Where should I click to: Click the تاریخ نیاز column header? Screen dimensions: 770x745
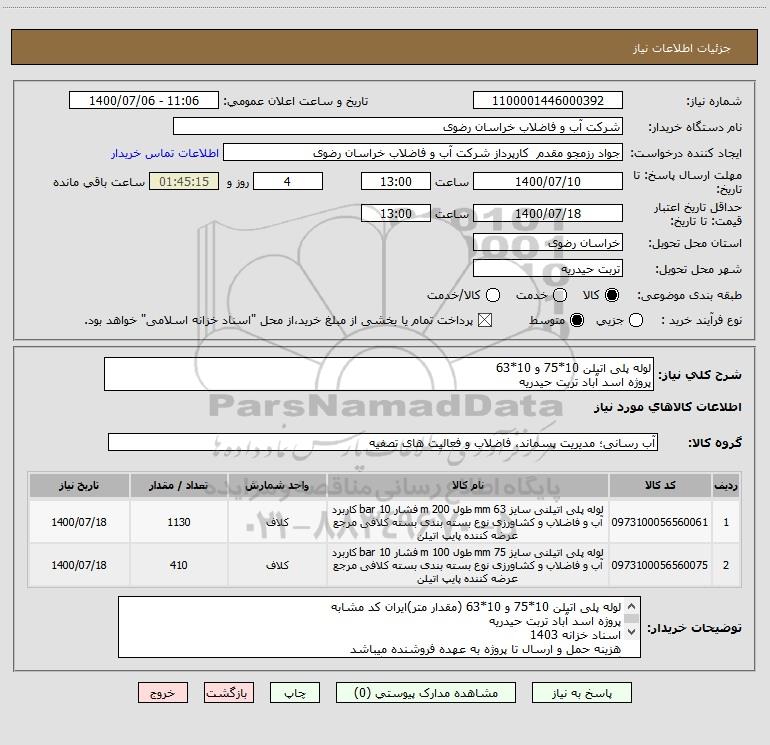(x=79, y=485)
